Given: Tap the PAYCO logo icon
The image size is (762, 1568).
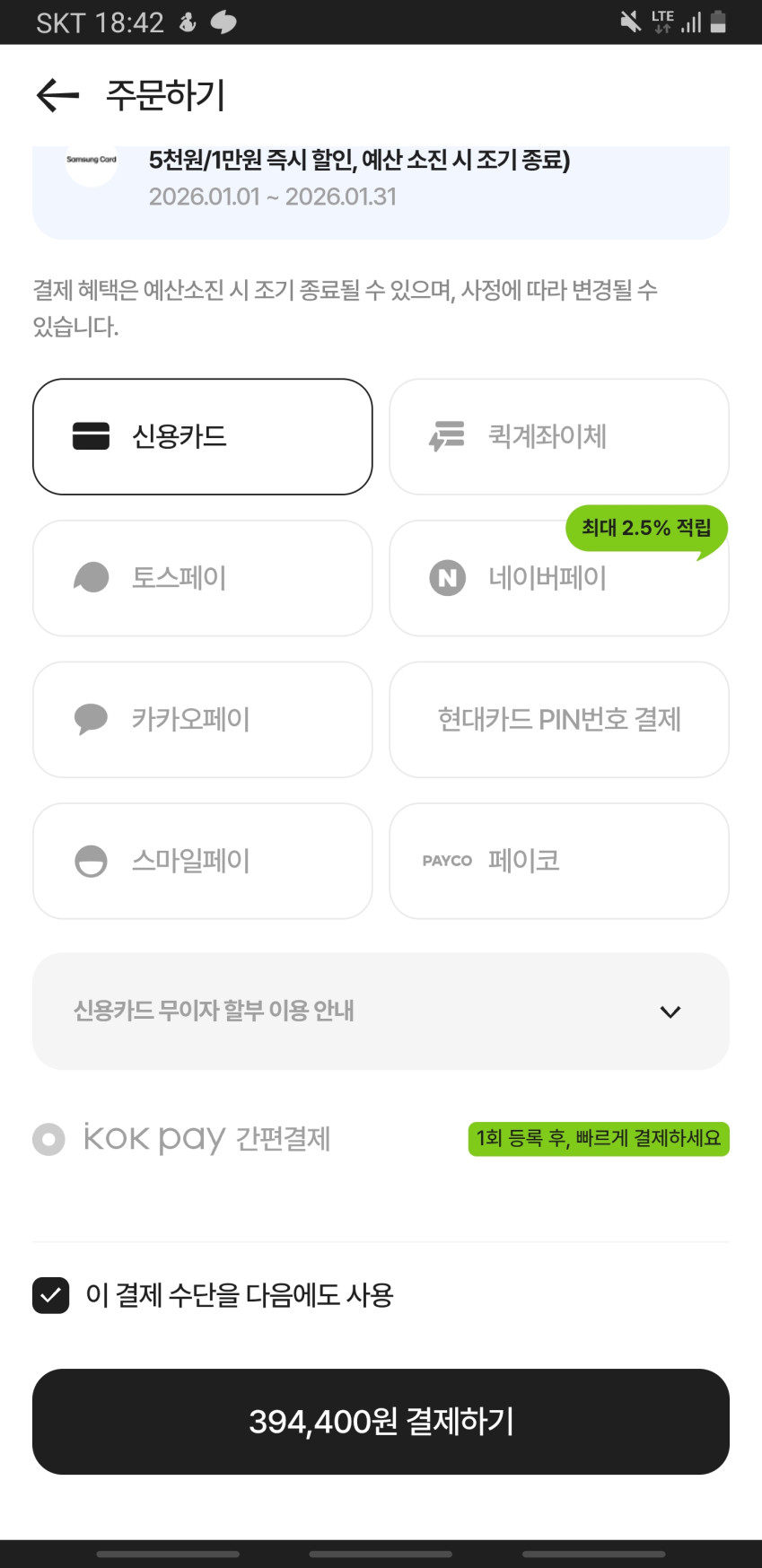Looking at the screenshot, I should pos(447,861).
